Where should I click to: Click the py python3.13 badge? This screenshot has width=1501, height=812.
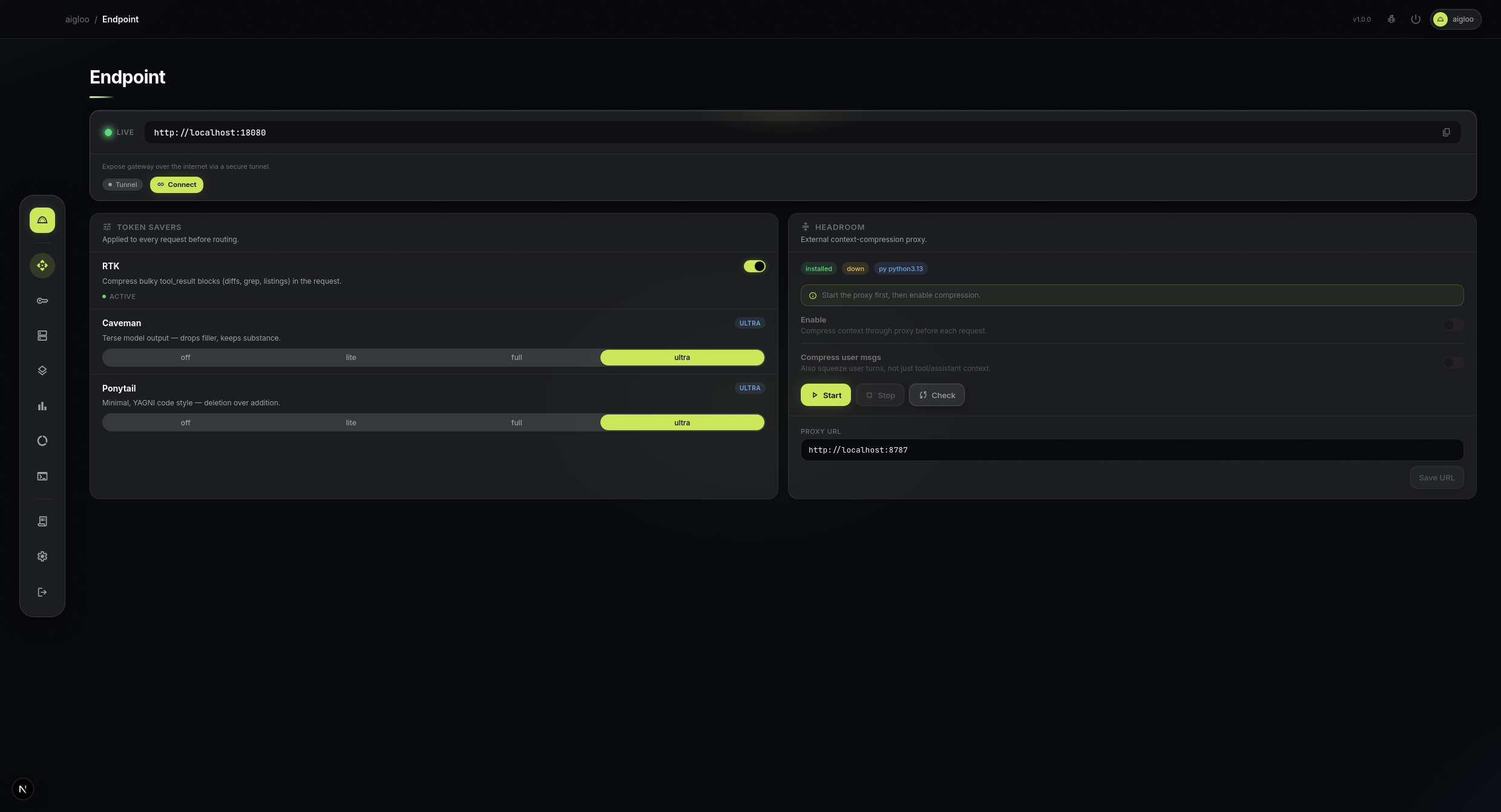901,269
